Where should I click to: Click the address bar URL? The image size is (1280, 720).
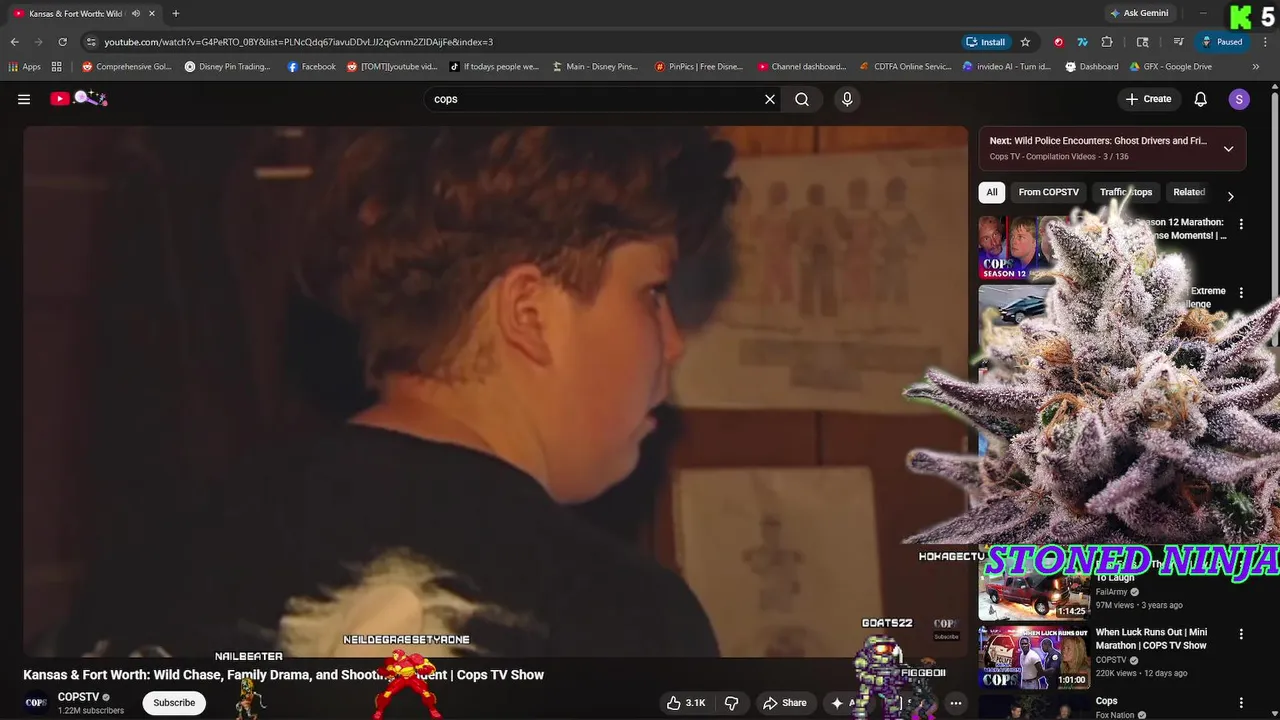coord(299,42)
